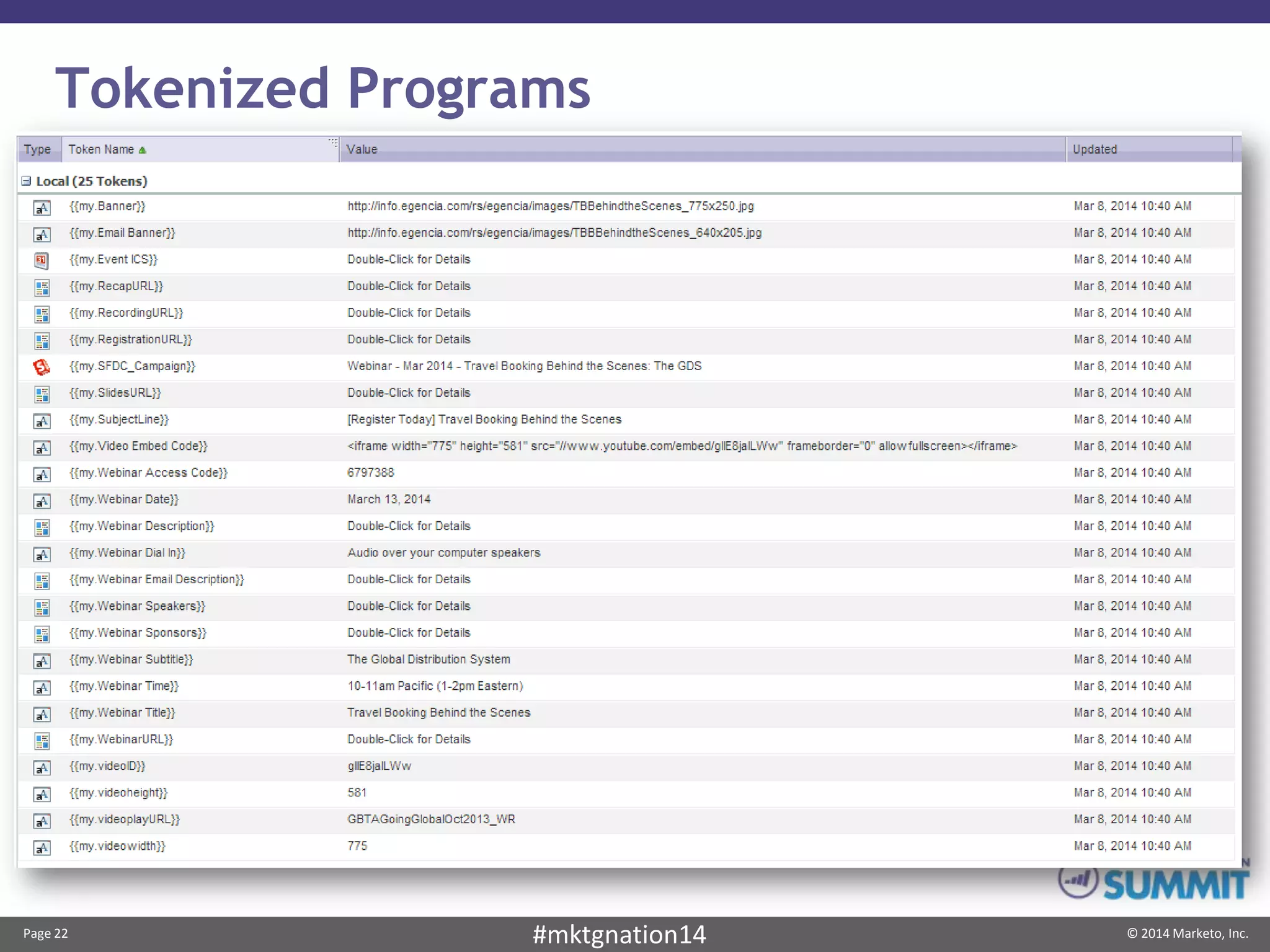Click the text icon beside my.Video Embed Code

[42, 447]
